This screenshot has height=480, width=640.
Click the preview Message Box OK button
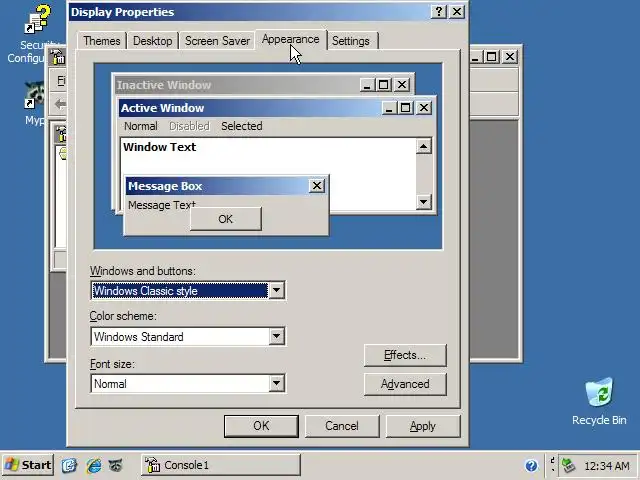(x=226, y=219)
